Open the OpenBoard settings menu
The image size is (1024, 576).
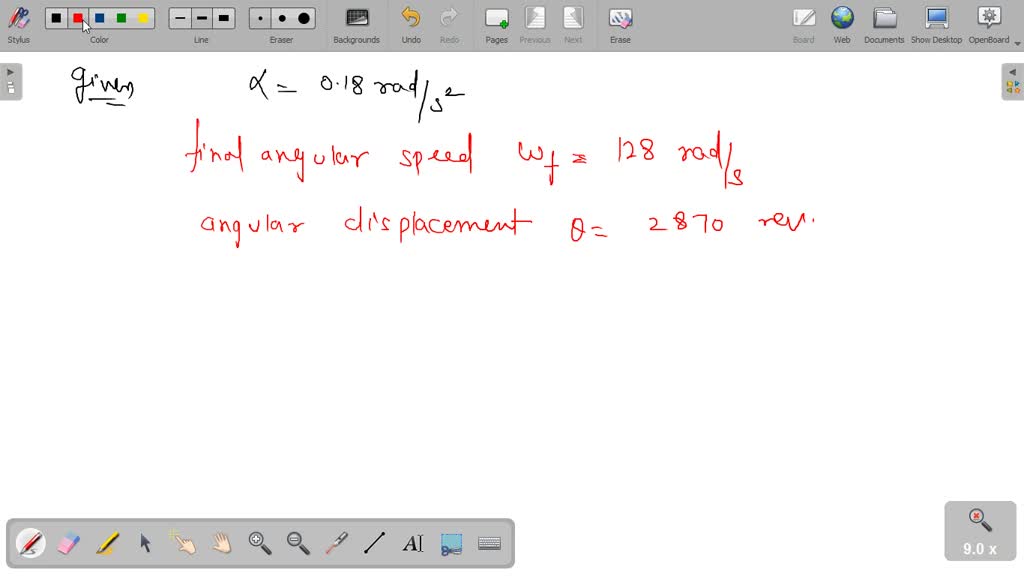point(988,24)
